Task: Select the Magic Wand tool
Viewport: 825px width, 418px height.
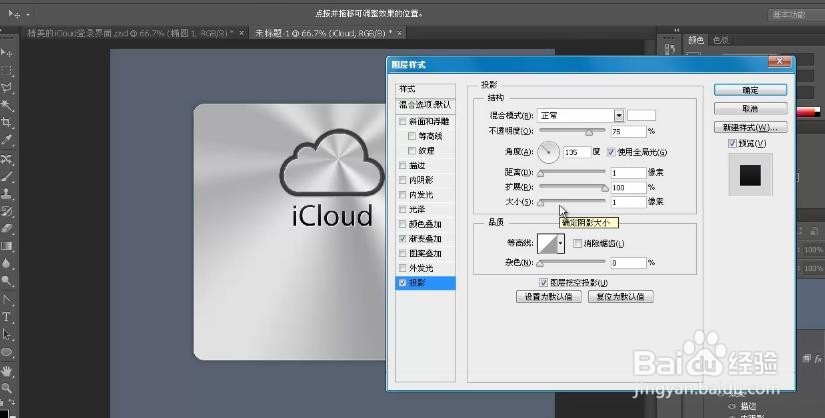Action: (x=6, y=105)
